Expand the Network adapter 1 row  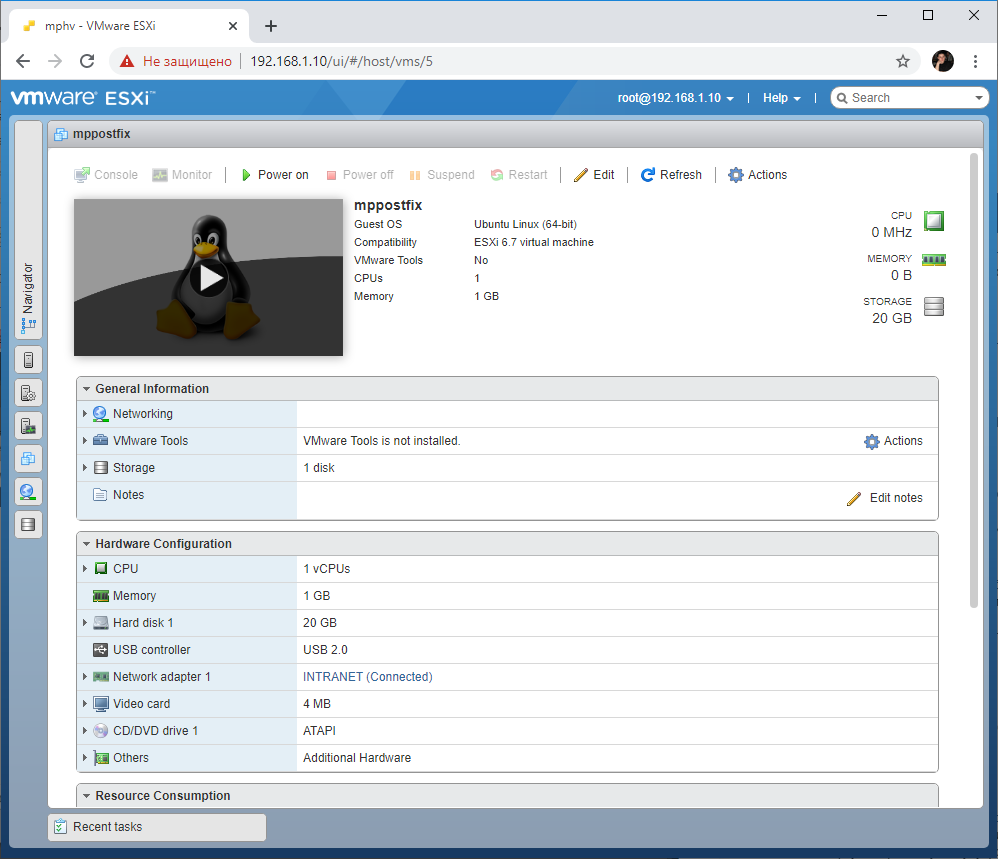click(85, 677)
